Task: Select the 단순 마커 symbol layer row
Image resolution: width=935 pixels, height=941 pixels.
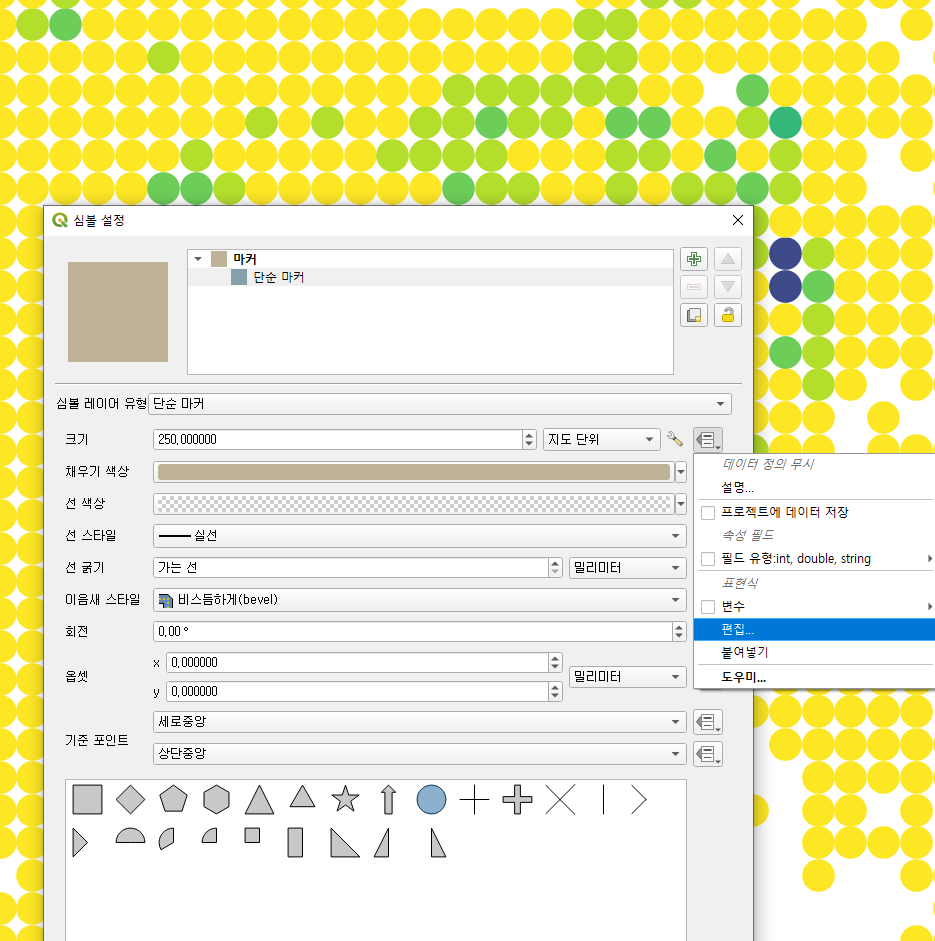Action: tap(430, 277)
